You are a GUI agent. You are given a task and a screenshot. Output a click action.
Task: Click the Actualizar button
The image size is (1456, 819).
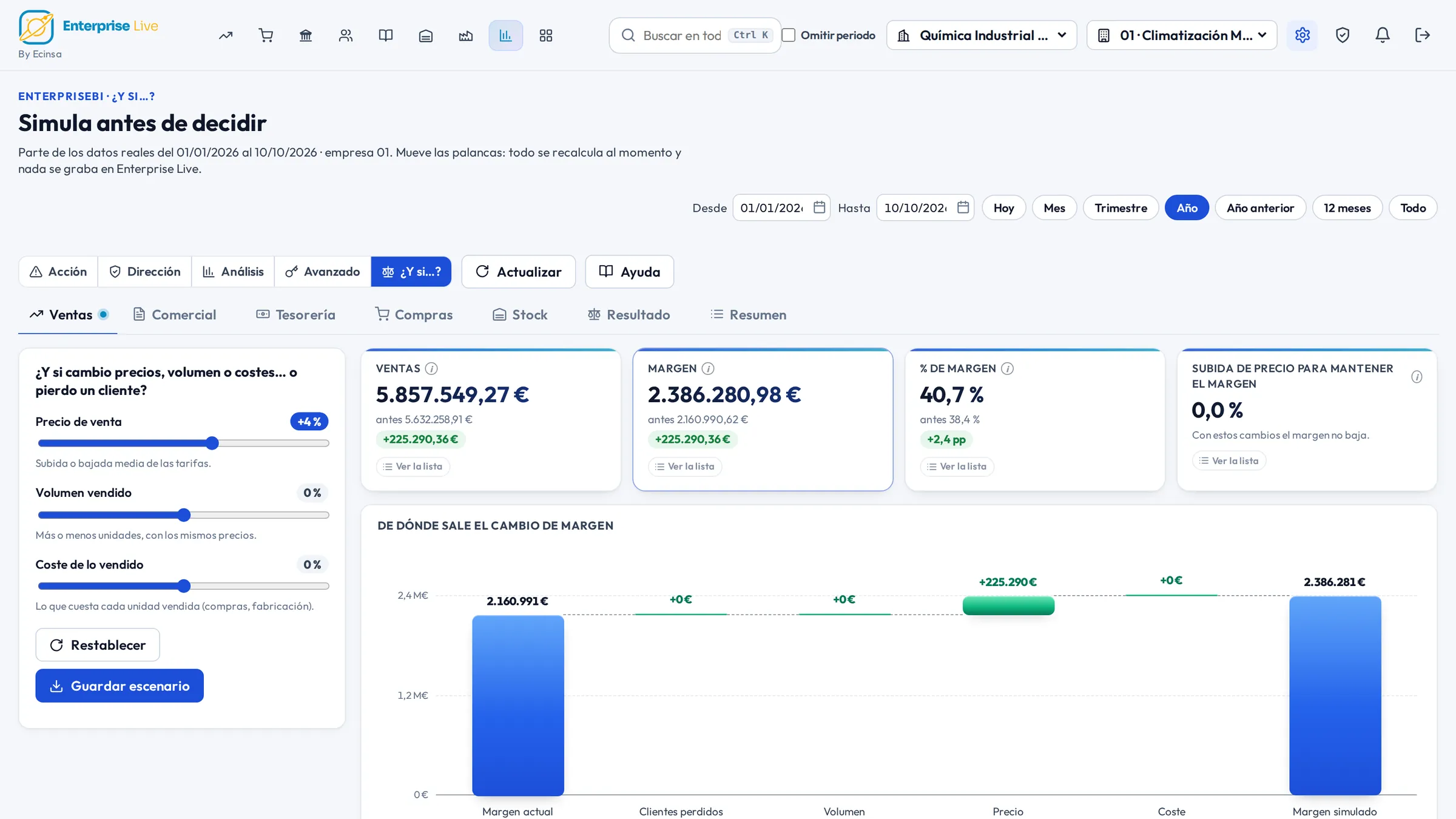coord(519,271)
